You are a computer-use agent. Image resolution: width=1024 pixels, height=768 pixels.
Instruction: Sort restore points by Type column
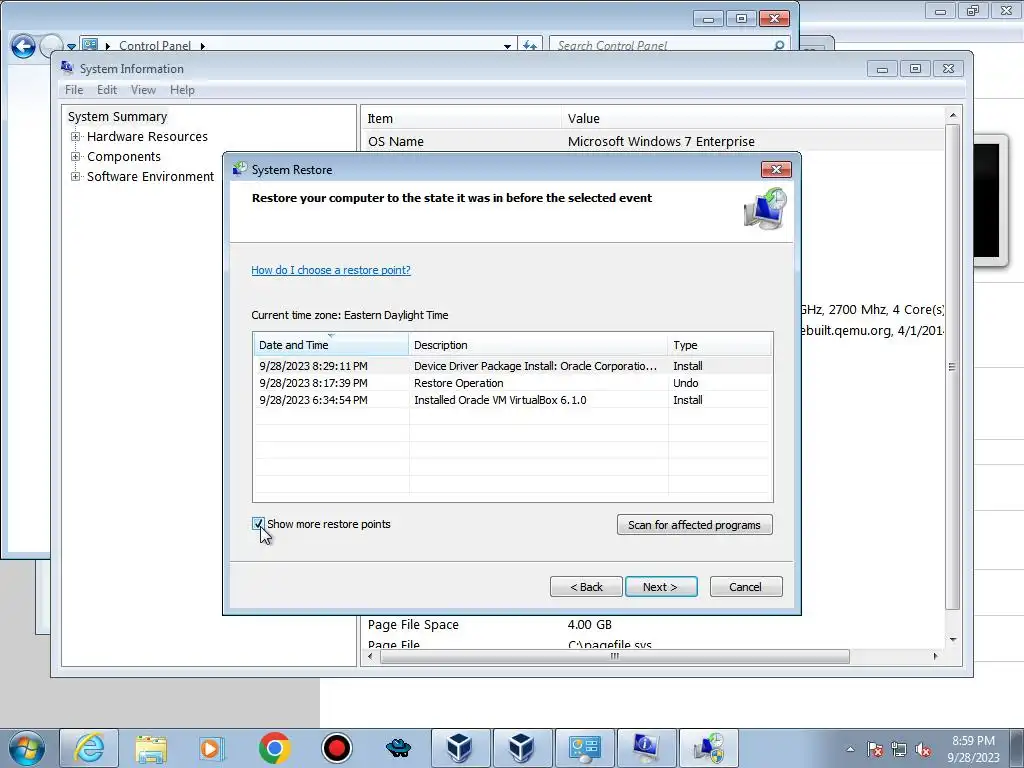[x=720, y=345]
